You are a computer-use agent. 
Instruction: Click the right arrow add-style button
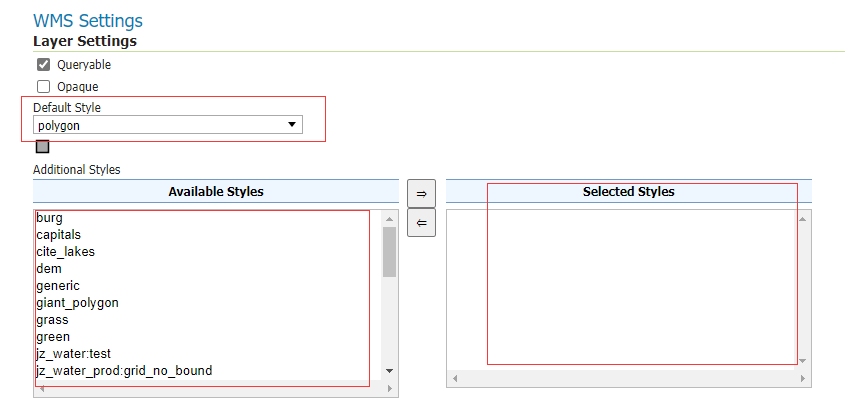421,194
